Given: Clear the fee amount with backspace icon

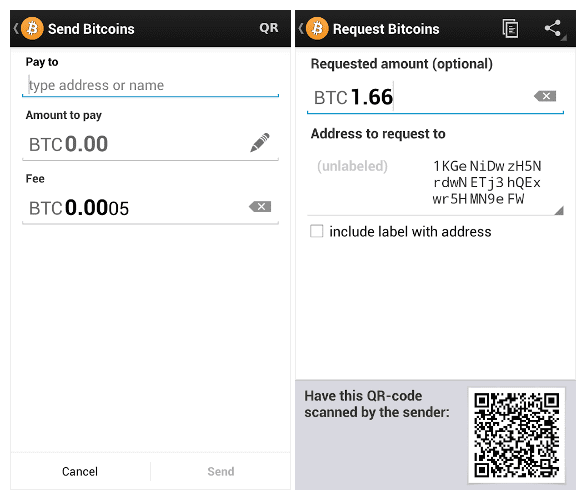Looking at the screenshot, I should pyautogui.click(x=260, y=206).
